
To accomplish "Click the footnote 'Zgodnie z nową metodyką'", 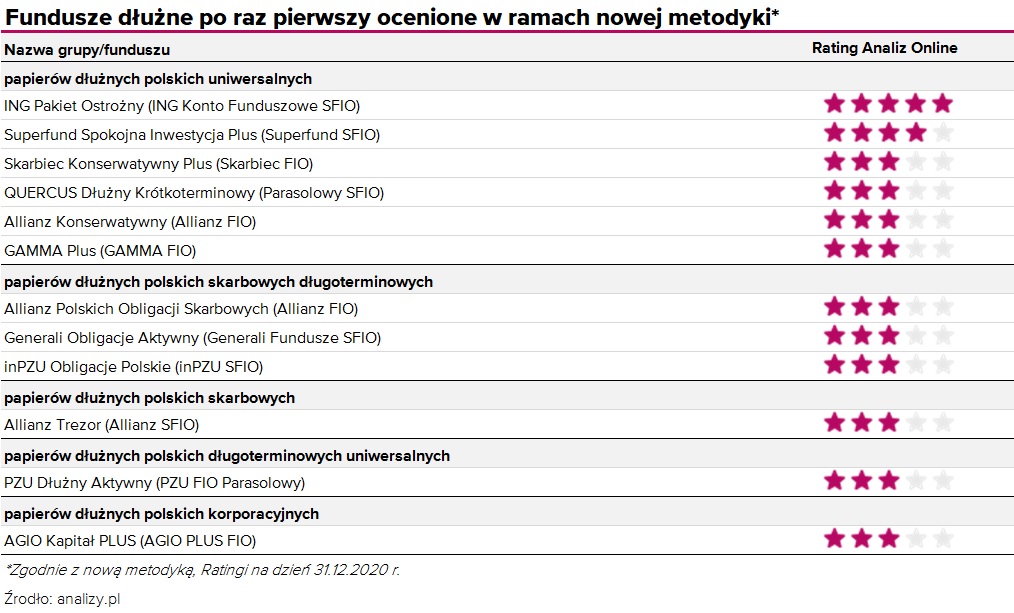I will pos(100,570).
